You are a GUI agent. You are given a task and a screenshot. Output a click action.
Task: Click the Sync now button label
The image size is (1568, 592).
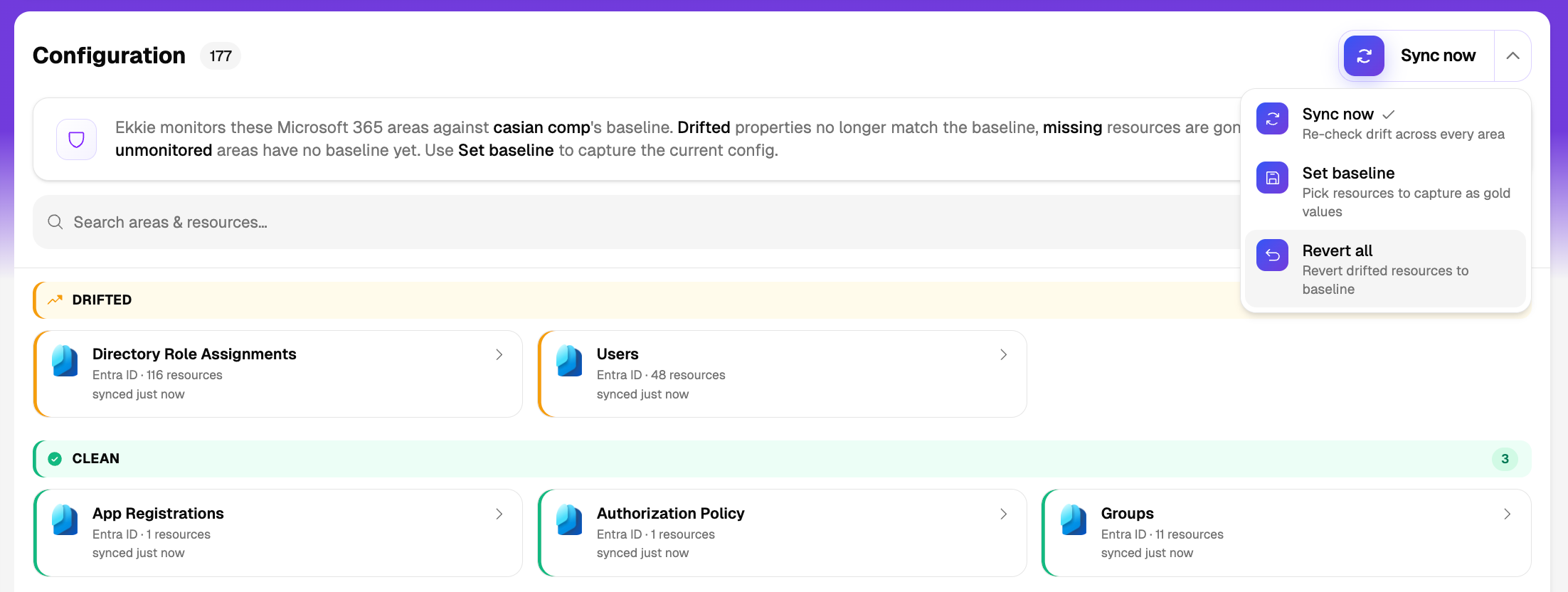[x=1438, y=55]
